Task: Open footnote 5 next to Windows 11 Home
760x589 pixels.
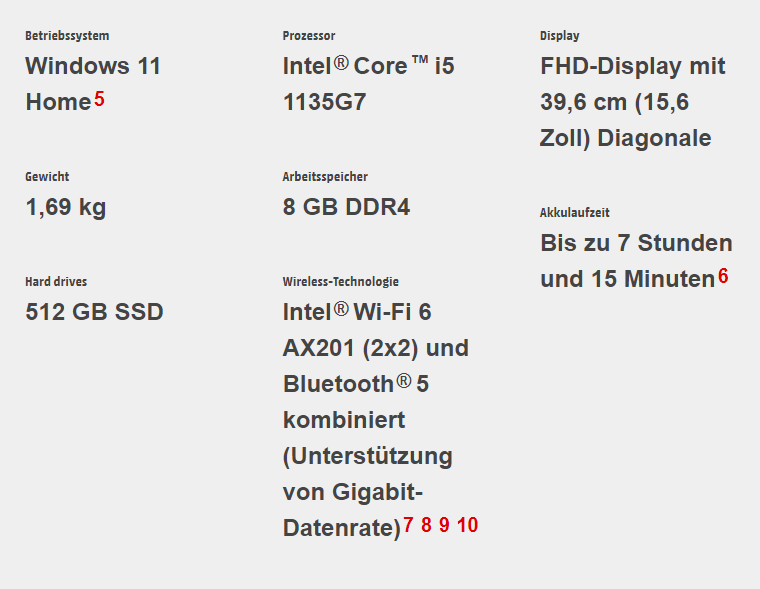Action: (99, 100)
